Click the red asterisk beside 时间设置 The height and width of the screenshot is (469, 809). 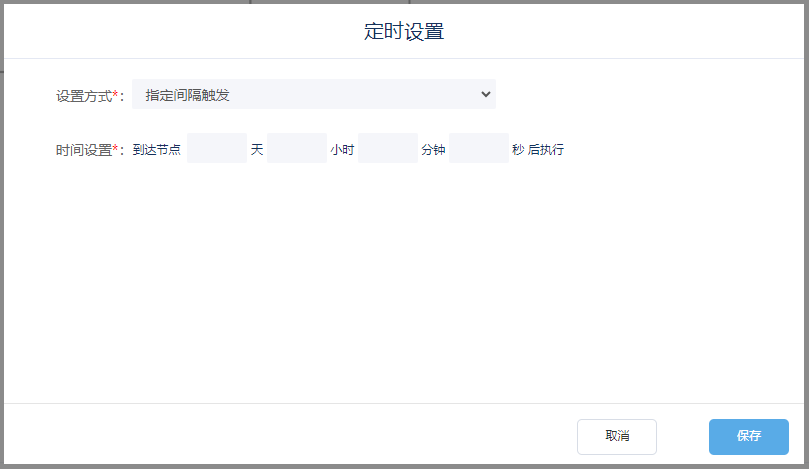pyautogui.click(x=116, y=149)
